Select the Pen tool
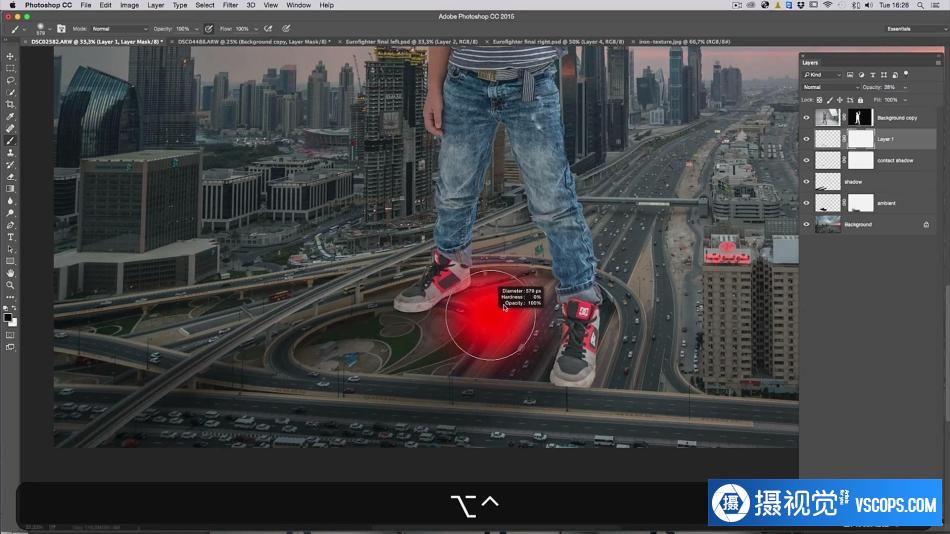The height and width of the screenshot is (534, 950). [10, 225]
